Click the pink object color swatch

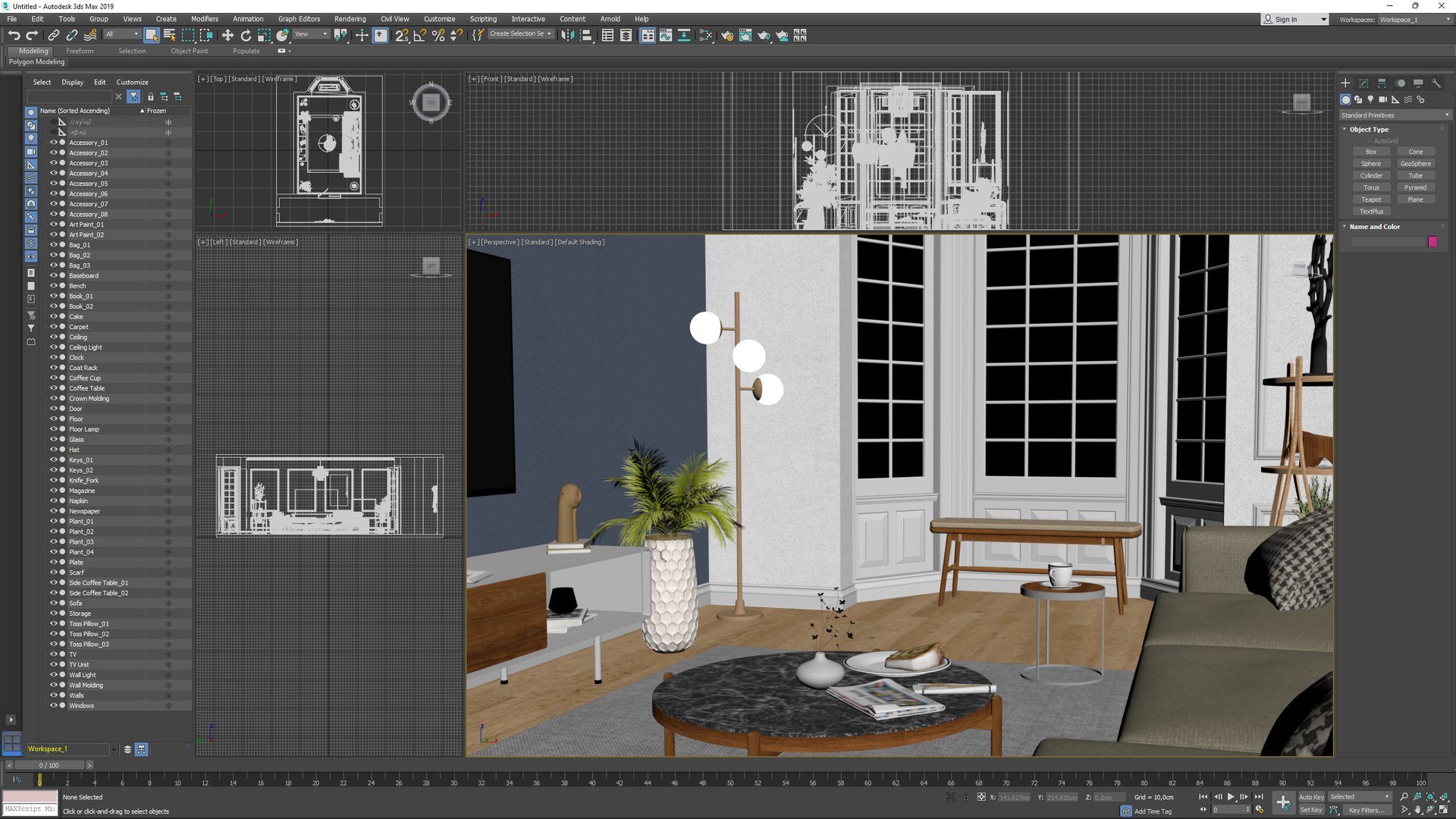pyautogui.click(x=1432, y=241)
